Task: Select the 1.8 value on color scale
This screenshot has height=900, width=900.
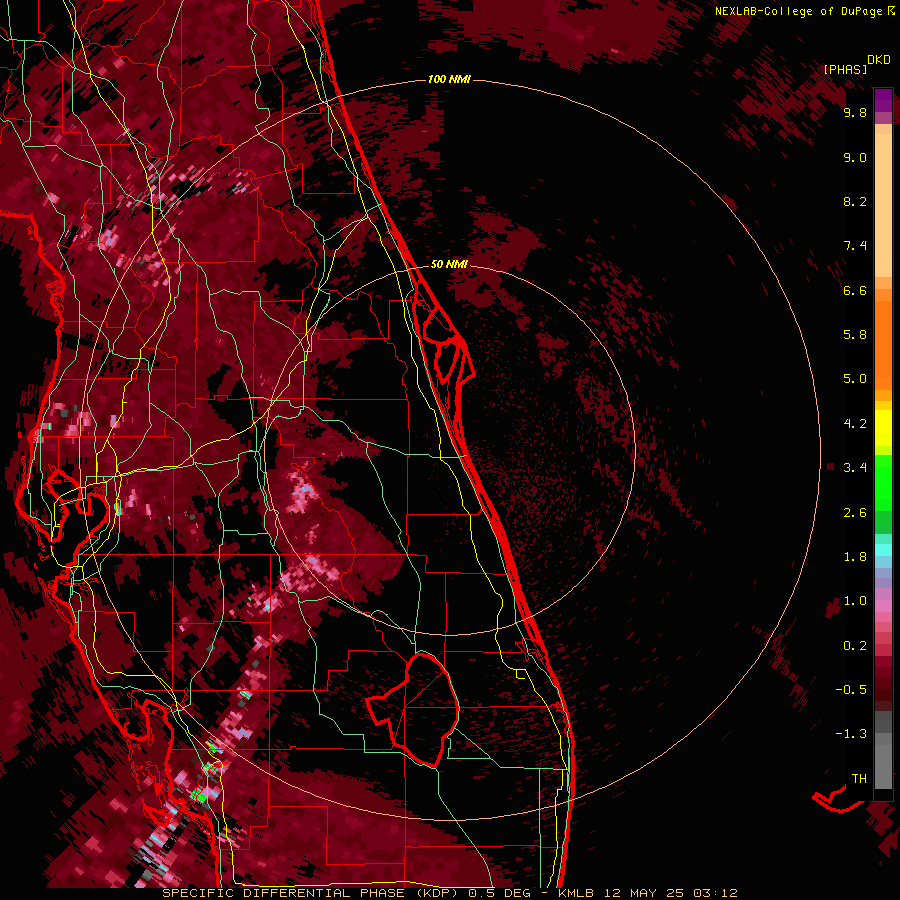Action: point(855,557)
